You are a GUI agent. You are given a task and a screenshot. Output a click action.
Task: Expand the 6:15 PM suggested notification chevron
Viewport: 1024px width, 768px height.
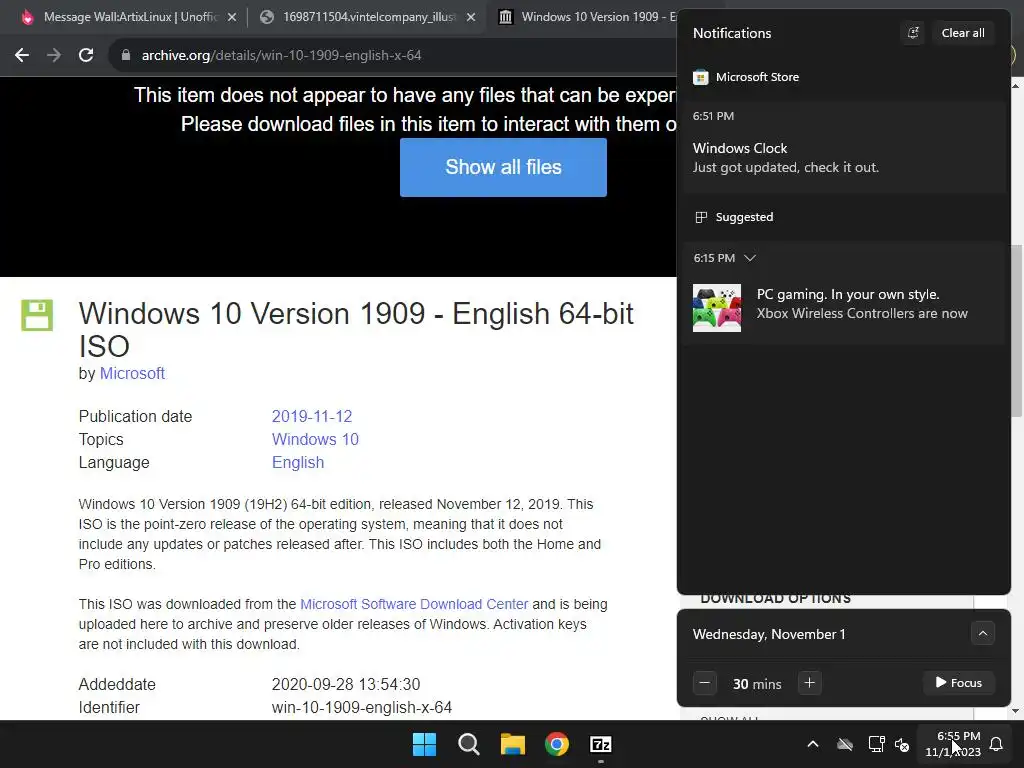750,258
